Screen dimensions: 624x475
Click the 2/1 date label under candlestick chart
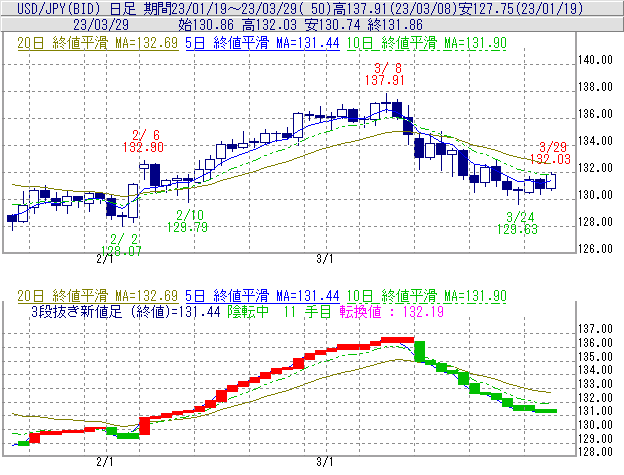(x=105, y=259)
